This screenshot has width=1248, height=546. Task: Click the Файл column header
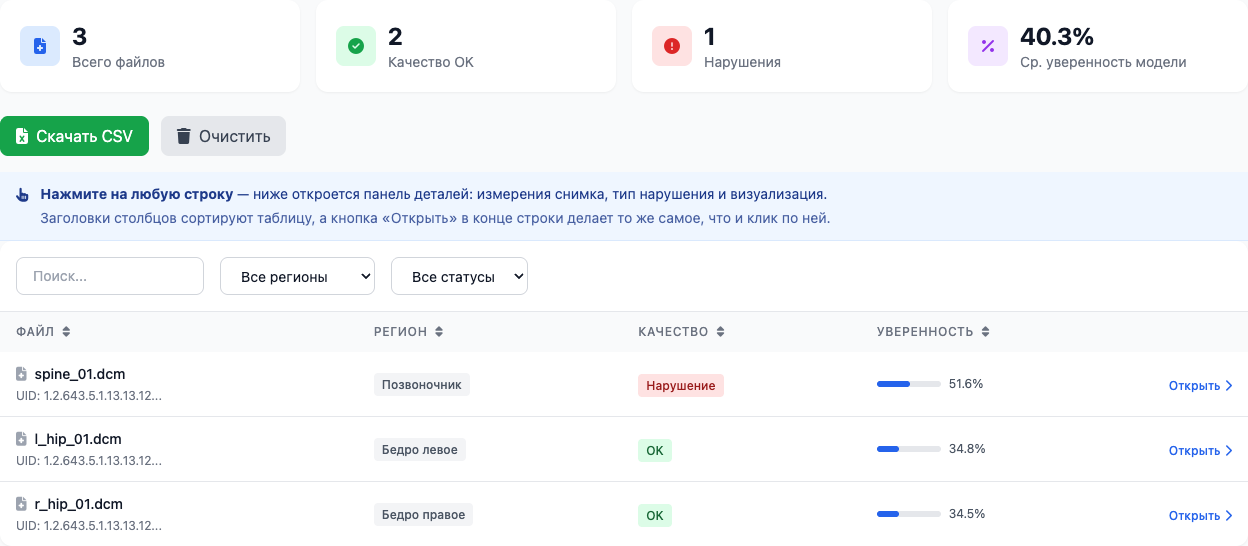point(44,332)
